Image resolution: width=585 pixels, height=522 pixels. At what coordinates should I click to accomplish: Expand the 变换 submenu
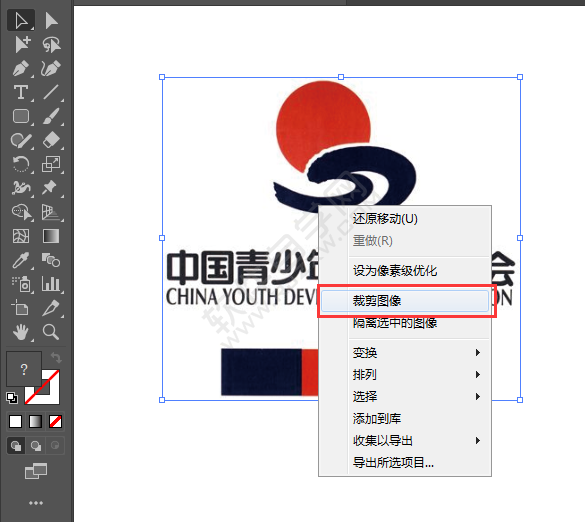[419, 353]
